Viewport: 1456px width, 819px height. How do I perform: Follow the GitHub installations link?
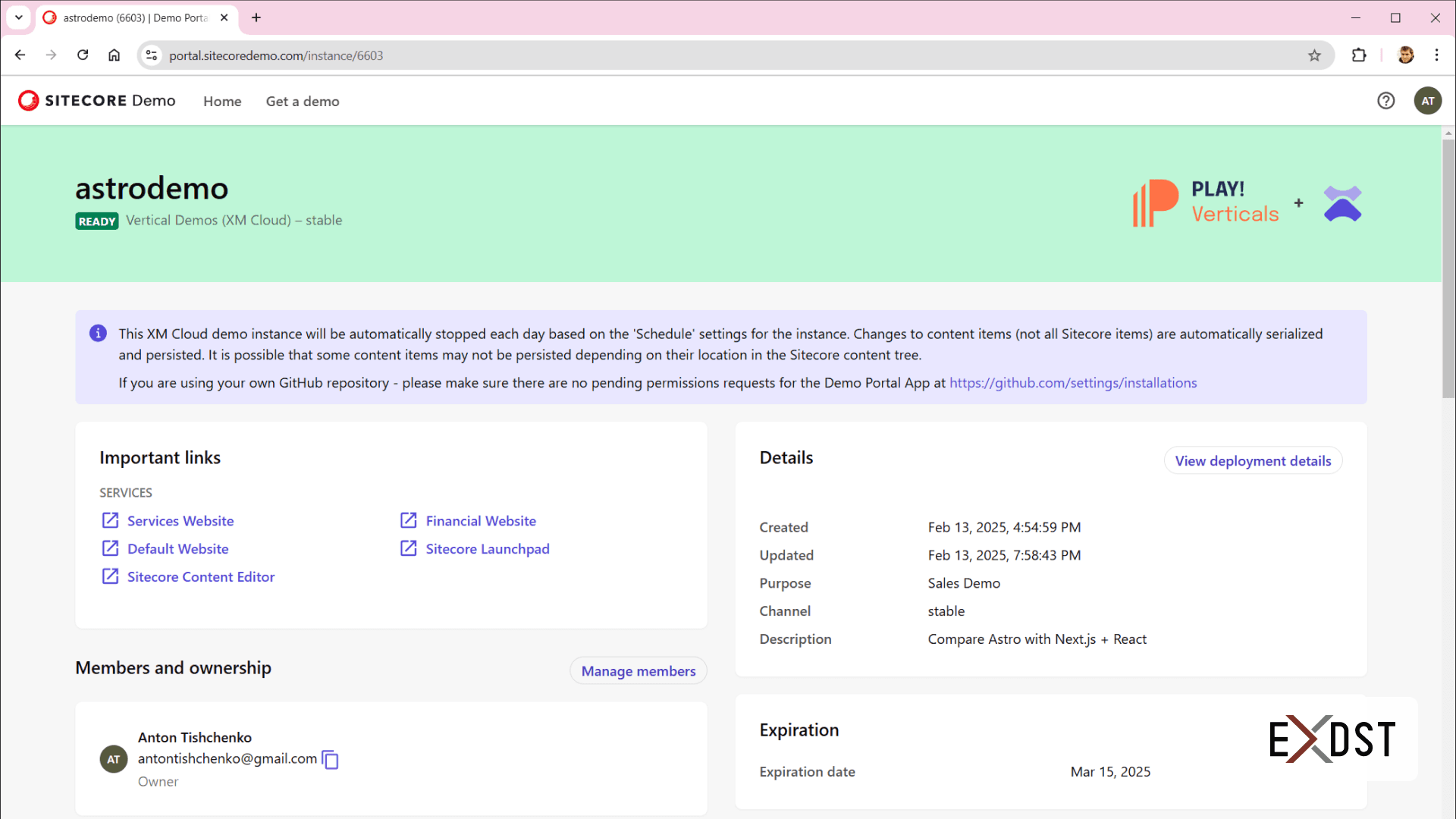pos(1073,383)
